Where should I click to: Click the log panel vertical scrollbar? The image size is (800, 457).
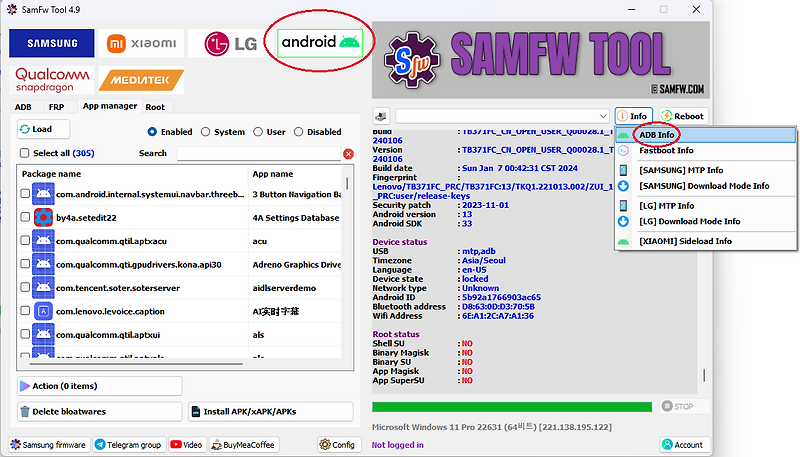click(704, 375)
